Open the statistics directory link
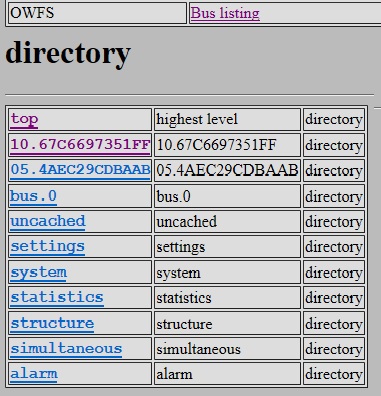The image size is (381, 396). (x=57, y=298)
